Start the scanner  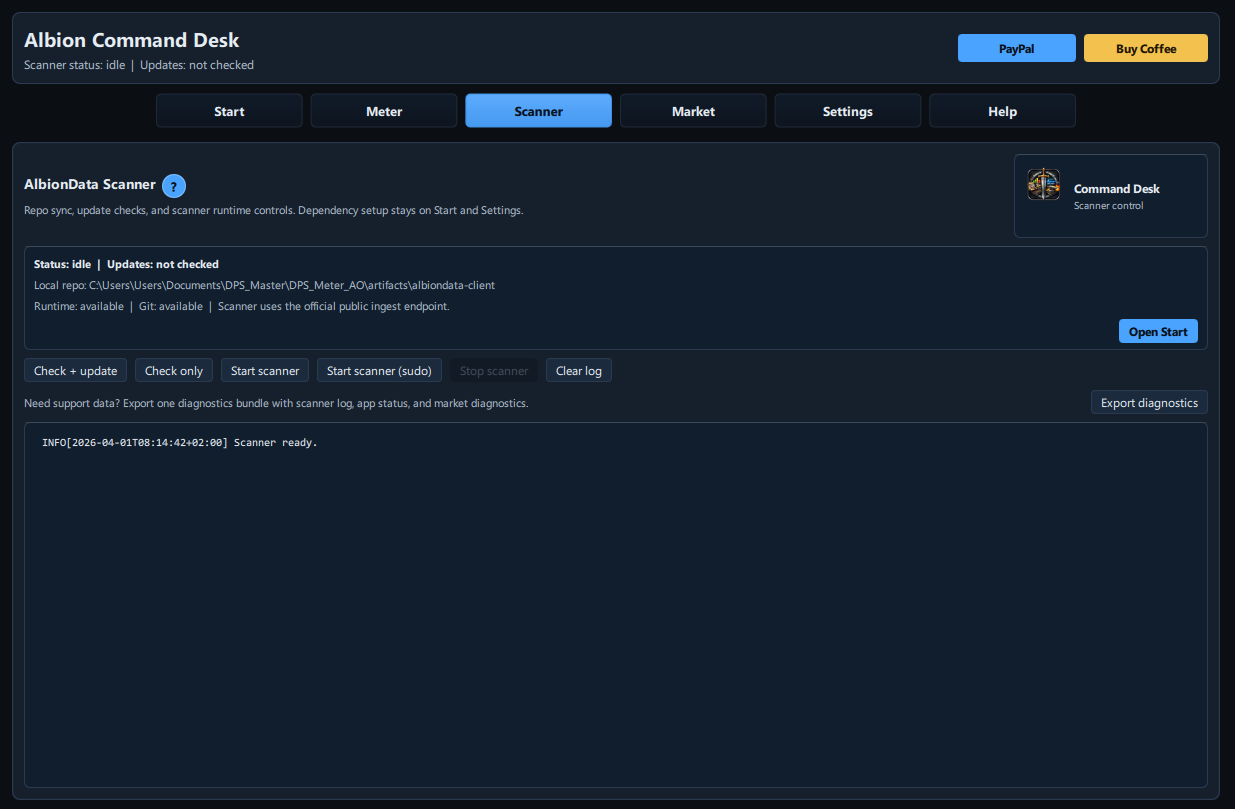tap(264, 370)
